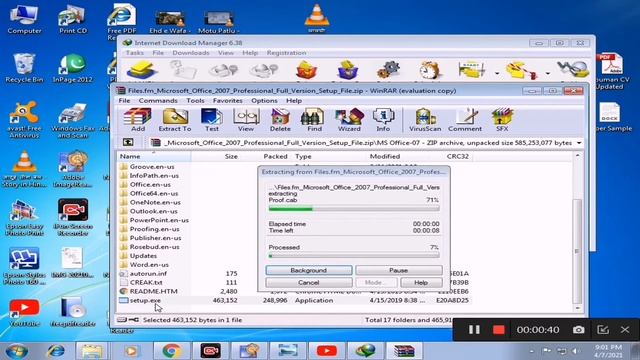Open the Favorites menu
Viewport: 640px width, 360px height.
[227, 100]
